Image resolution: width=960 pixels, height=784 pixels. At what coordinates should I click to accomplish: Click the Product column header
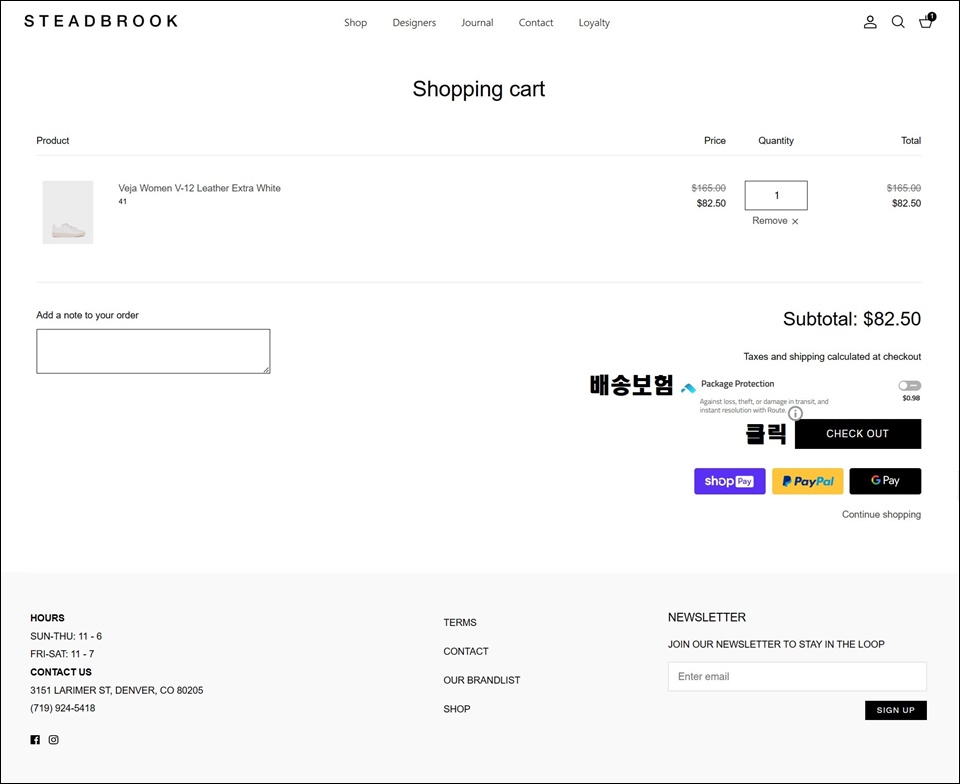coord(53,141)
